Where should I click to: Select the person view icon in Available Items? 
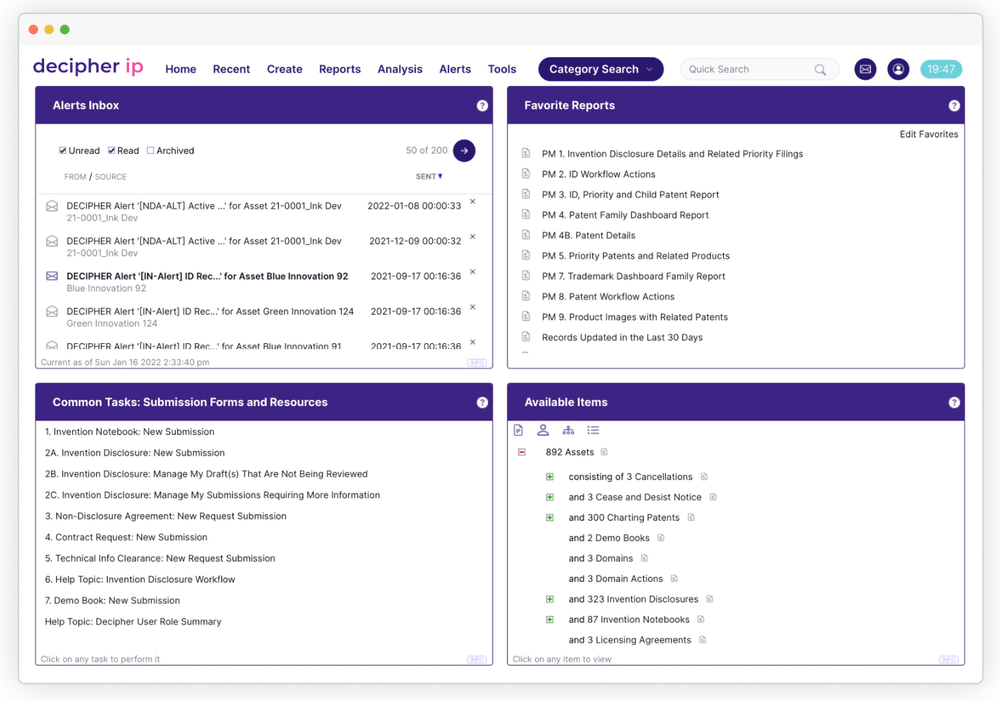(543, 431)
